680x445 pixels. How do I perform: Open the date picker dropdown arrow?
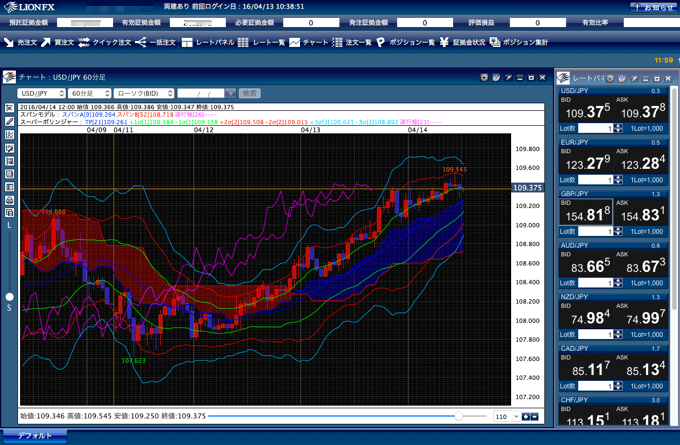click(231, 93)
